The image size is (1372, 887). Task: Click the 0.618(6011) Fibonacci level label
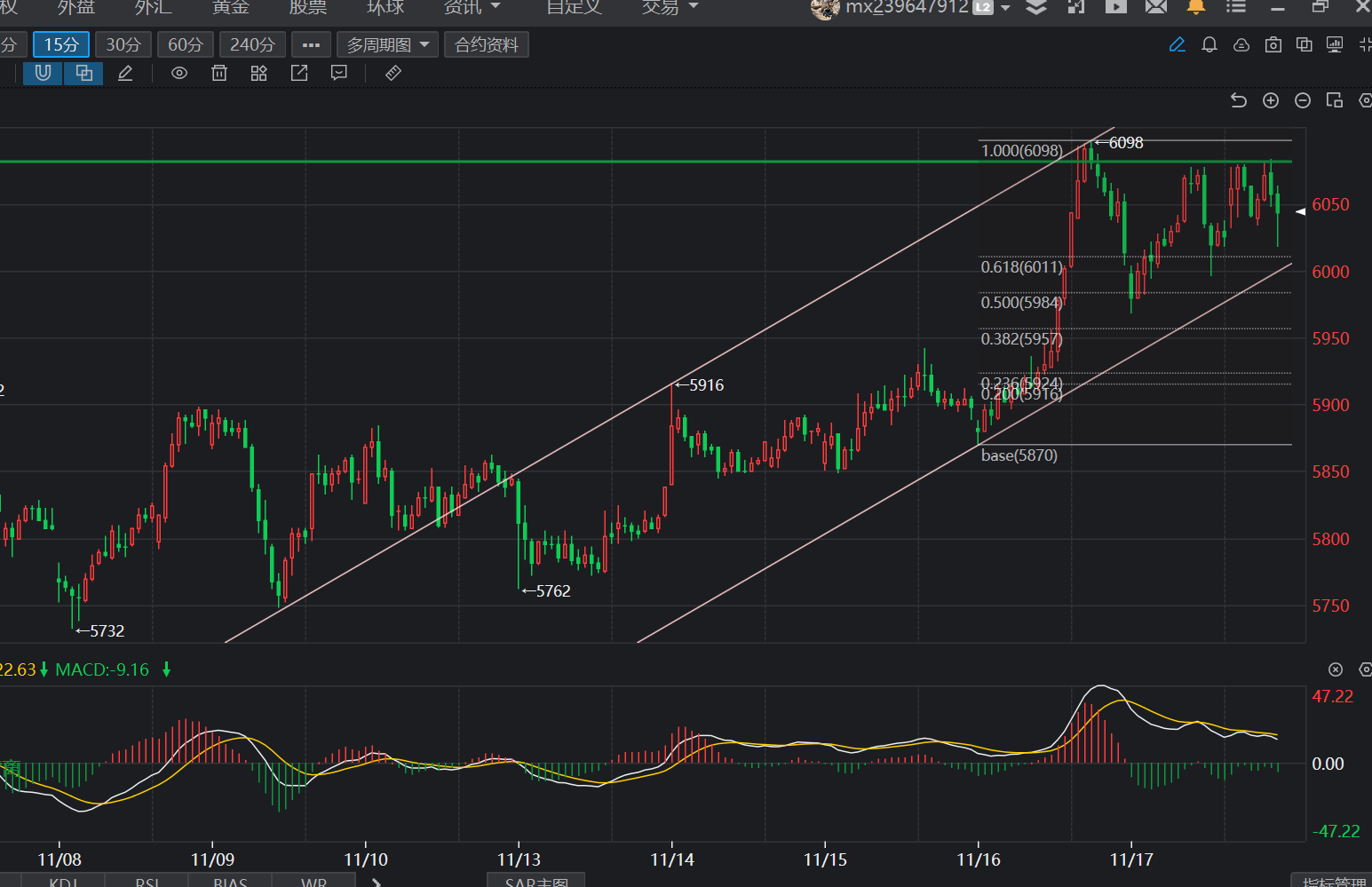[1021, 267]
